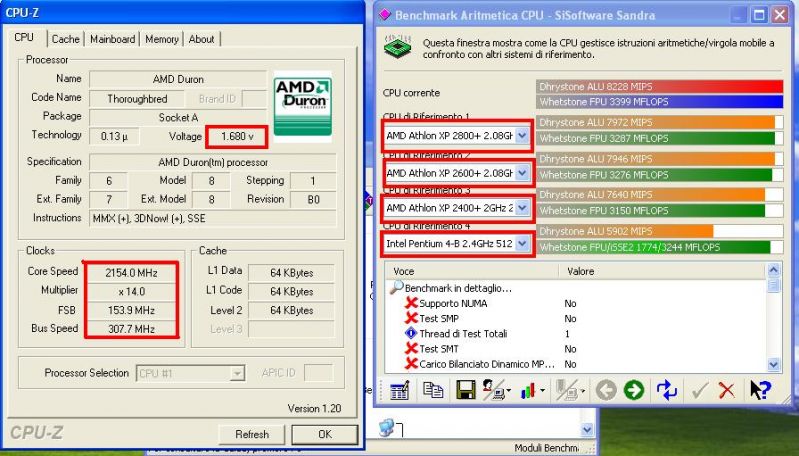Switch to the CPU tab in CPU-Z
This screenshot has width=799, height=456.
(24, 38)
